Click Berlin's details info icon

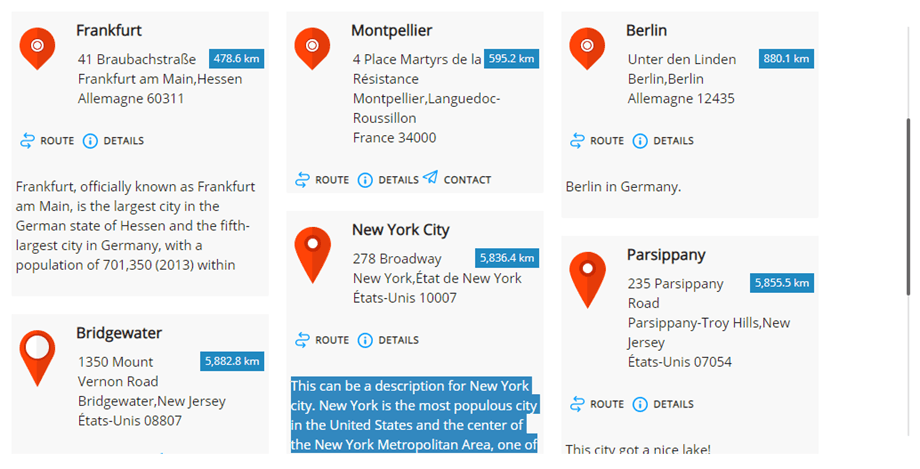tap(640, 141)
